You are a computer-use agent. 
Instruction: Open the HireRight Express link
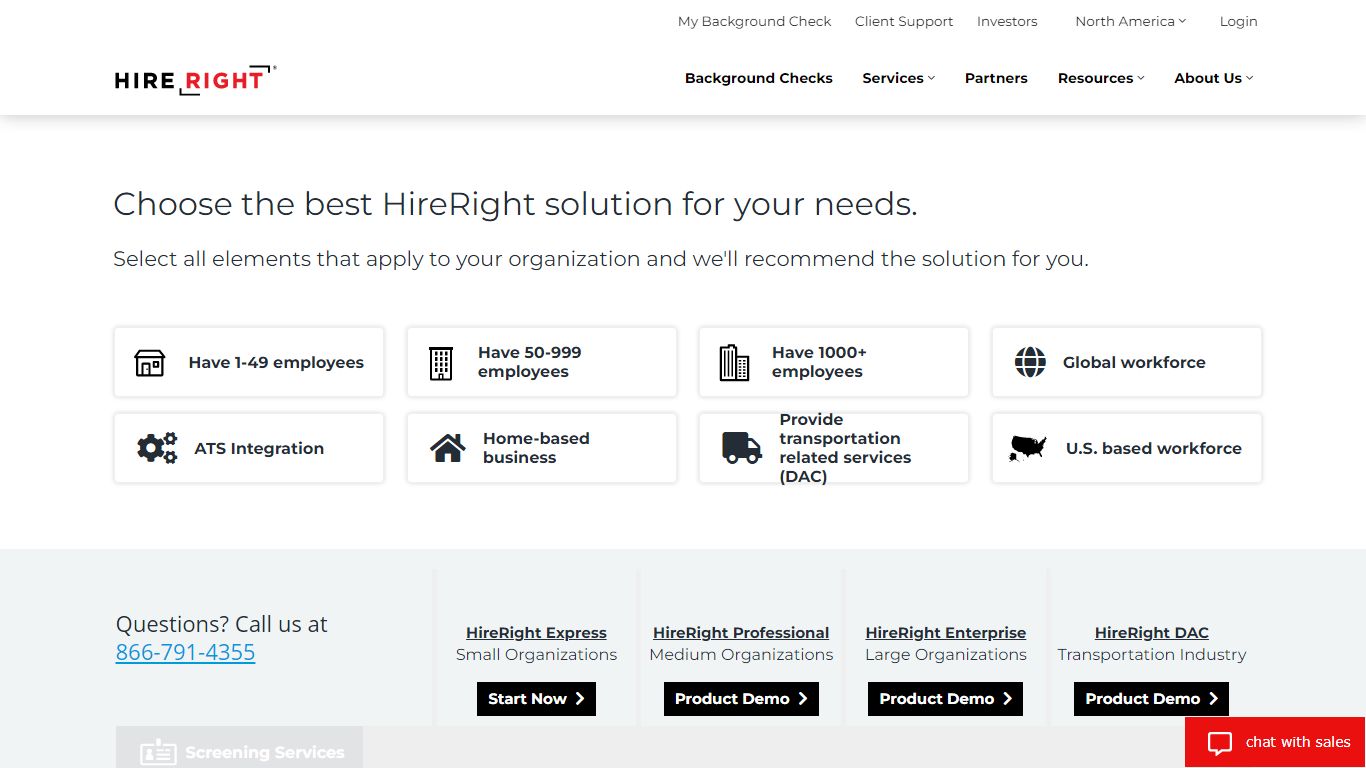click(x=536, y=633)
